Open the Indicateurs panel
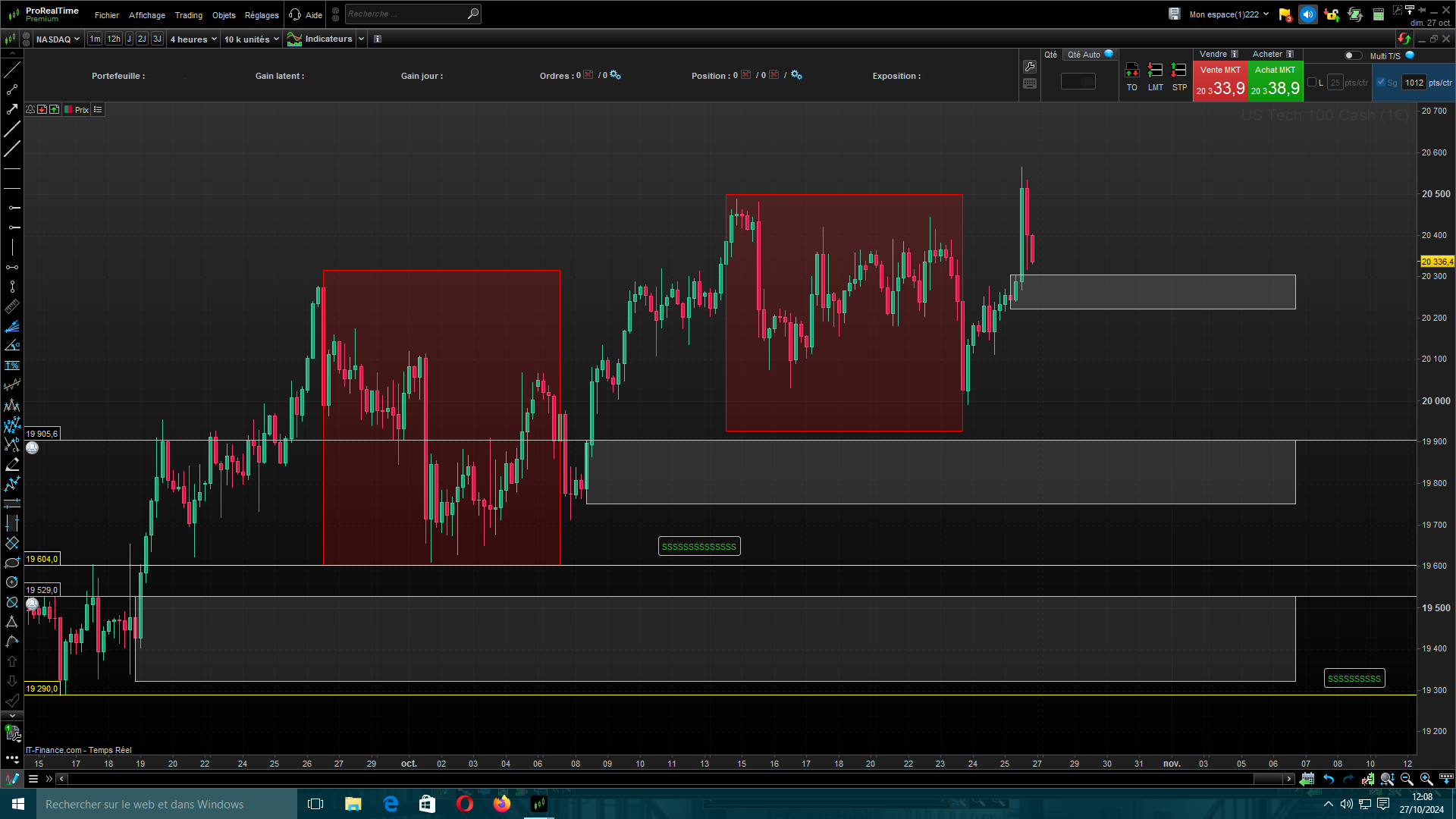Image resolution: width=1456 pixels, height=819 pixels. [x=321, y=39]
